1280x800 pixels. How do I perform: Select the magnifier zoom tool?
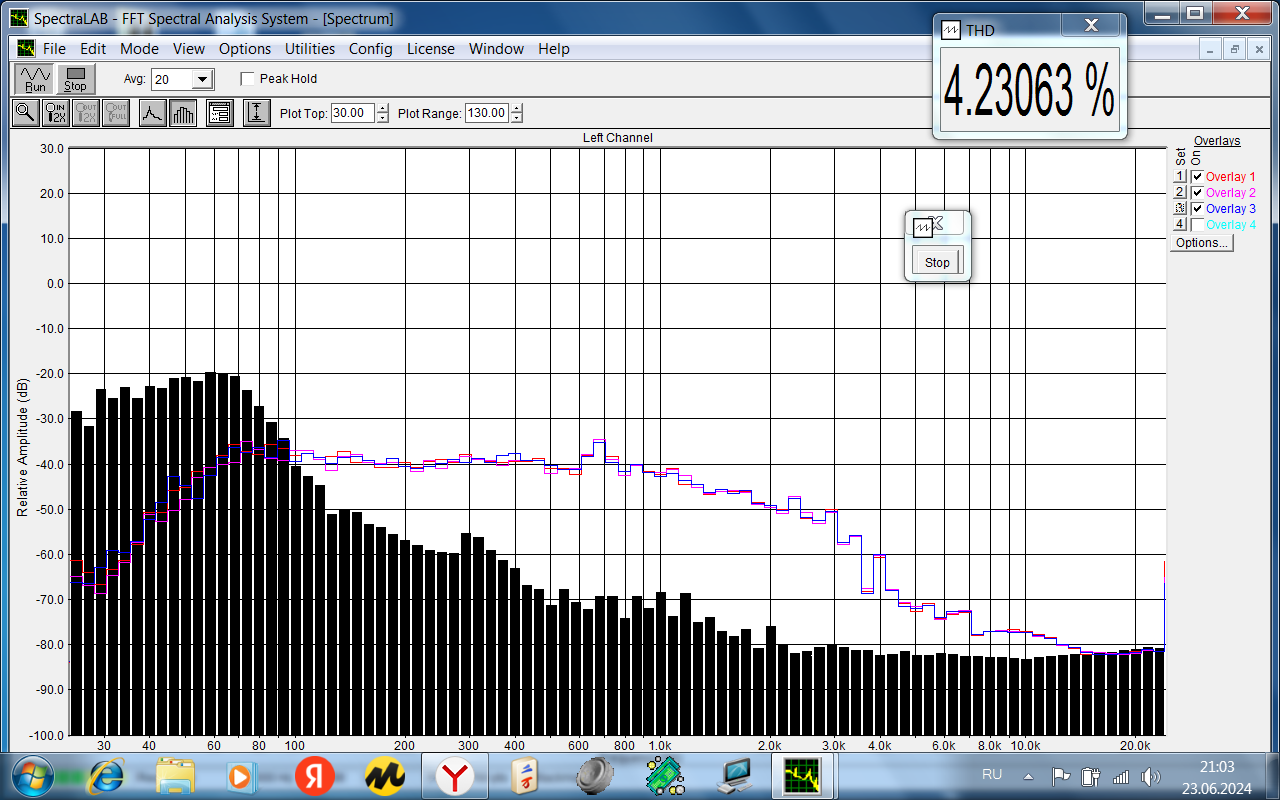(x=26, y=113)
